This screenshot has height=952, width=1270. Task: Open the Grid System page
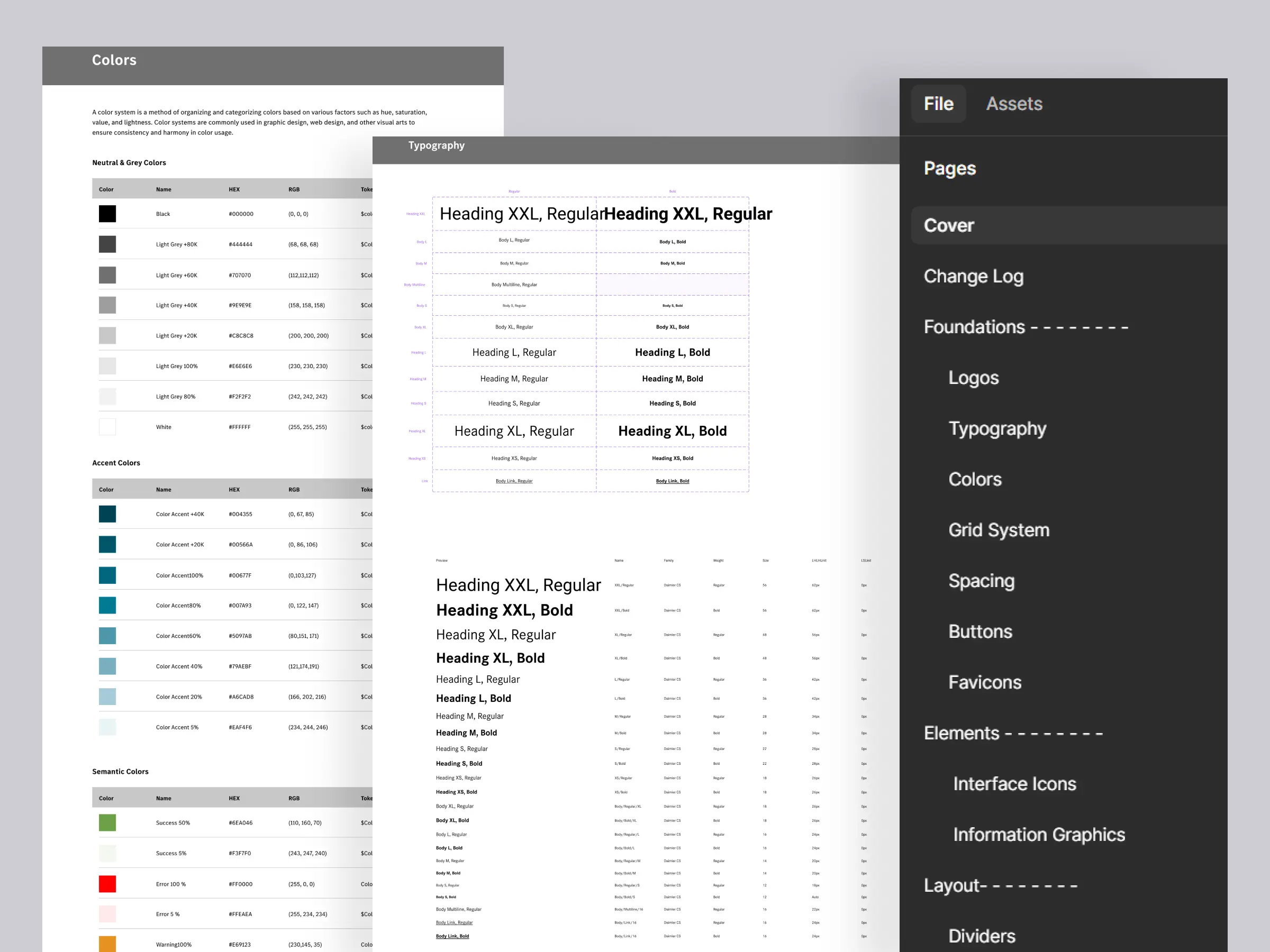click(999, 529)
